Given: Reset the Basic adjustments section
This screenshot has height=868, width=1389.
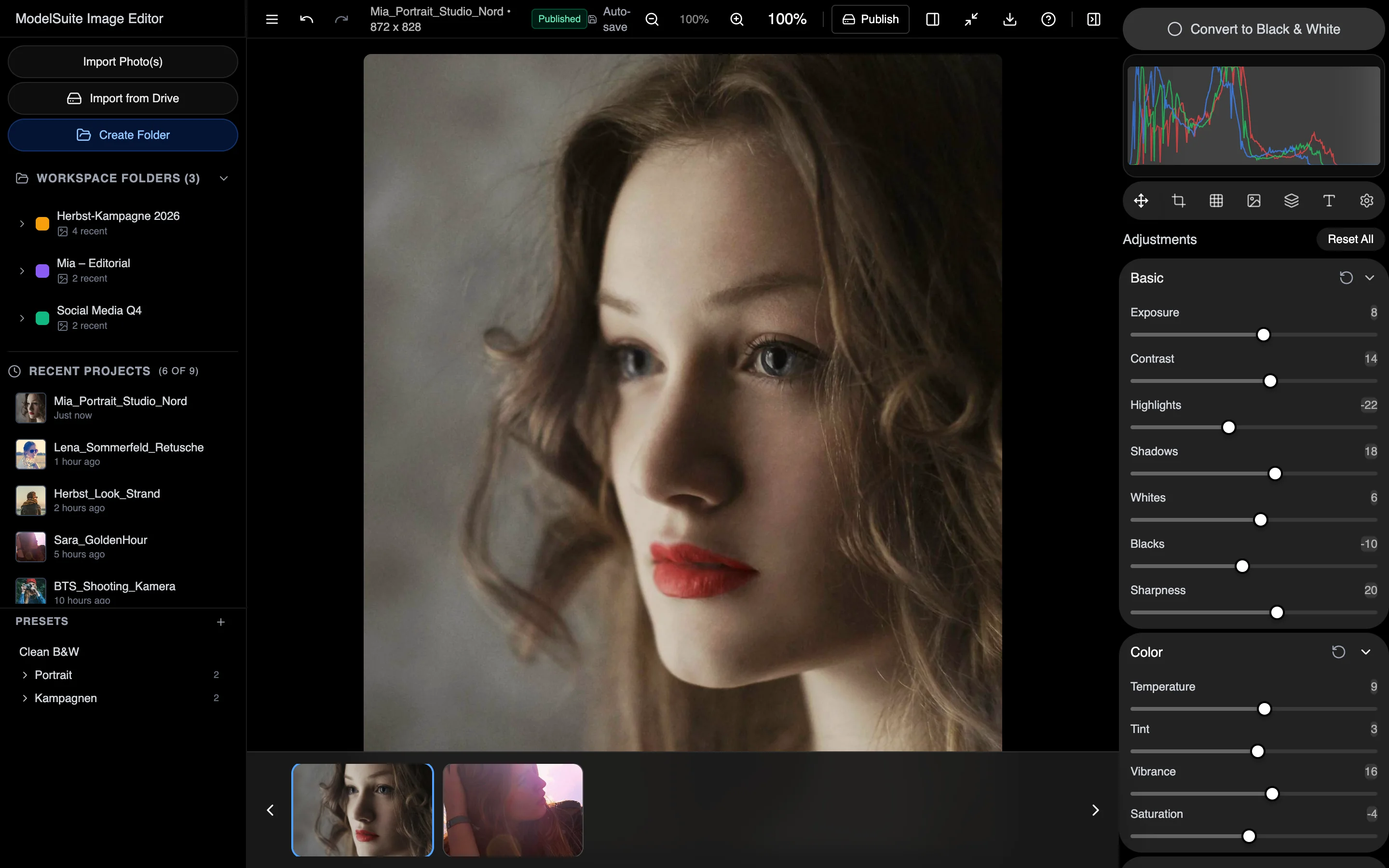Looking at the screenshot, I should pos(1346,278).
